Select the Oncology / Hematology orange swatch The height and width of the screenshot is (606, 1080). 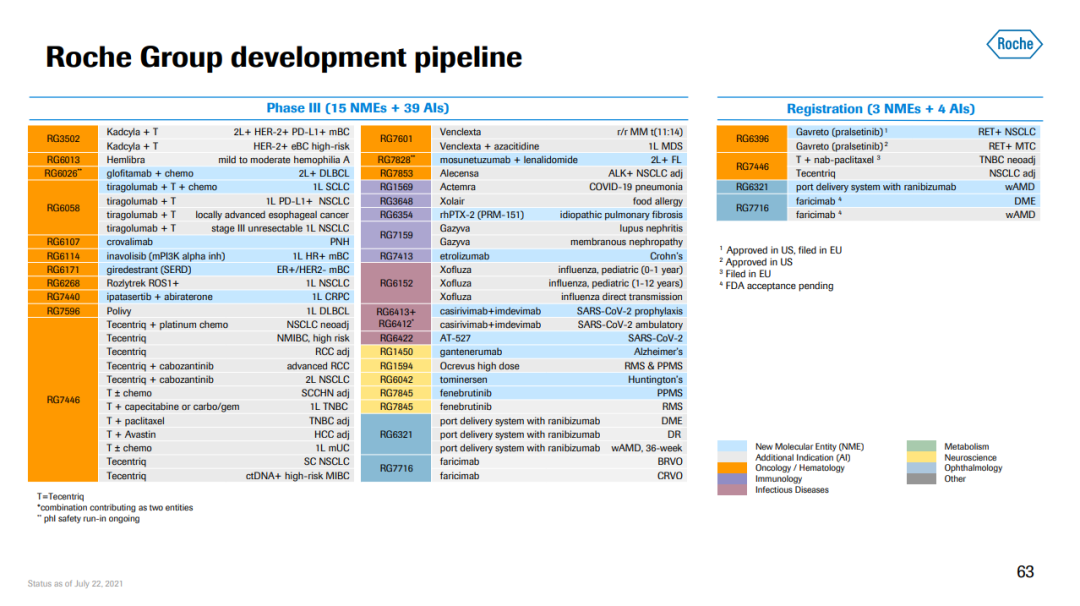731,468
